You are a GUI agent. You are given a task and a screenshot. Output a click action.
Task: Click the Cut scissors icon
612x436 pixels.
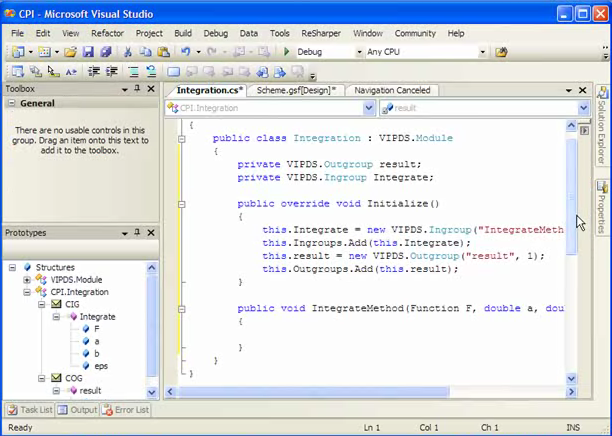pos(129,52)
